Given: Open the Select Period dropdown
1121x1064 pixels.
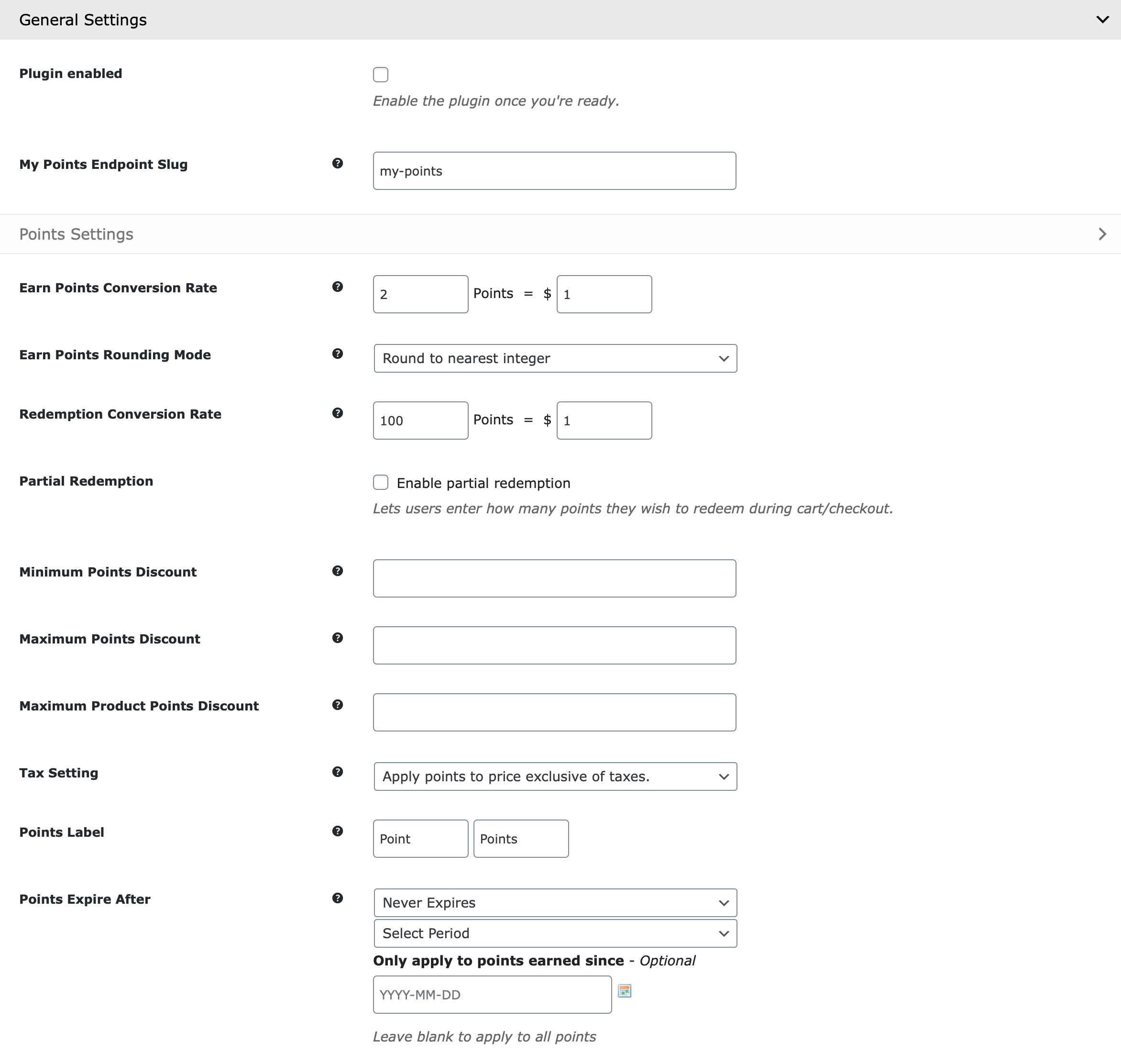Looking at the screenshot, I should [555, 933].
